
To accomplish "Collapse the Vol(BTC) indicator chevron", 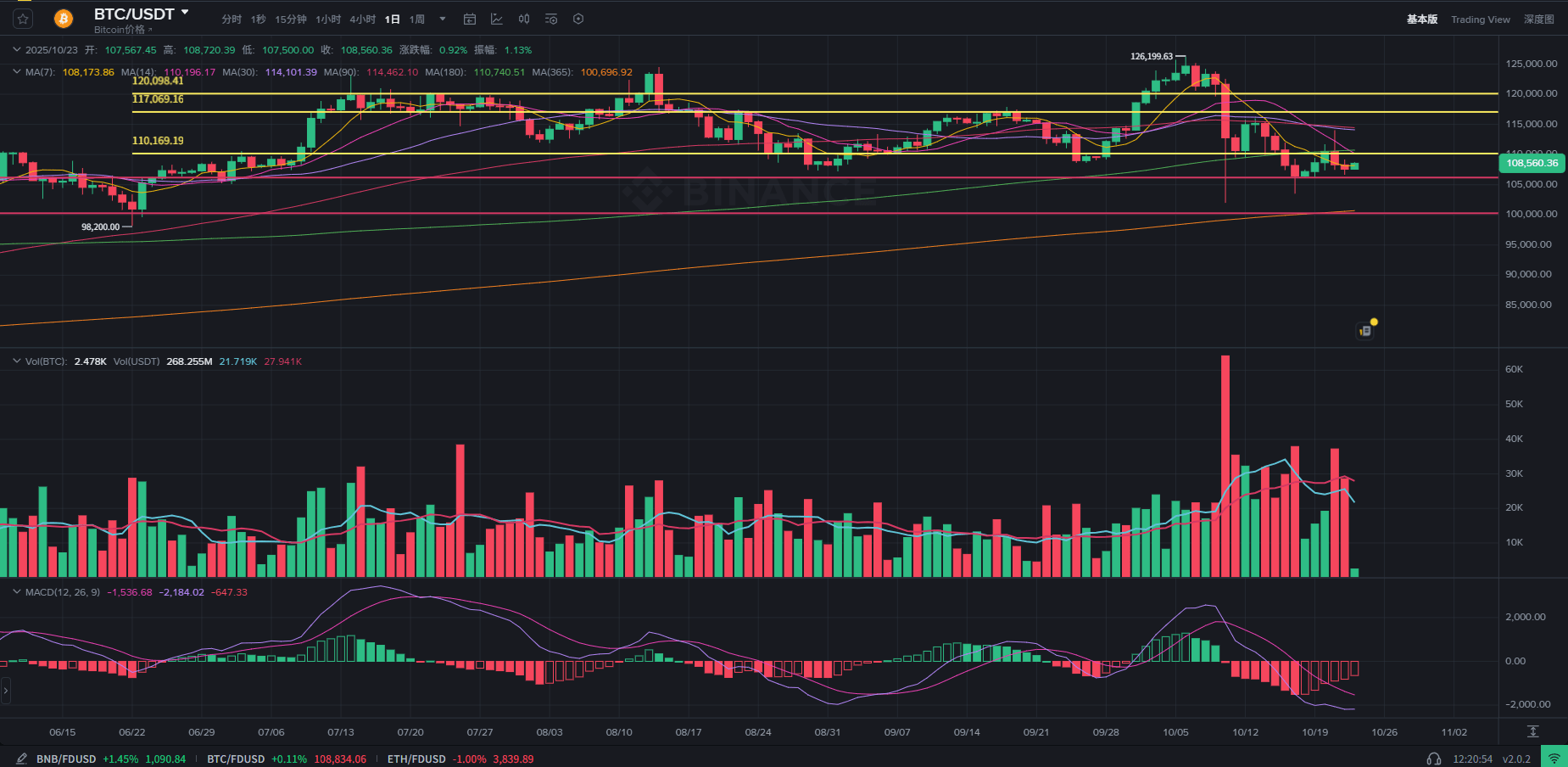I will pos(16,361).
